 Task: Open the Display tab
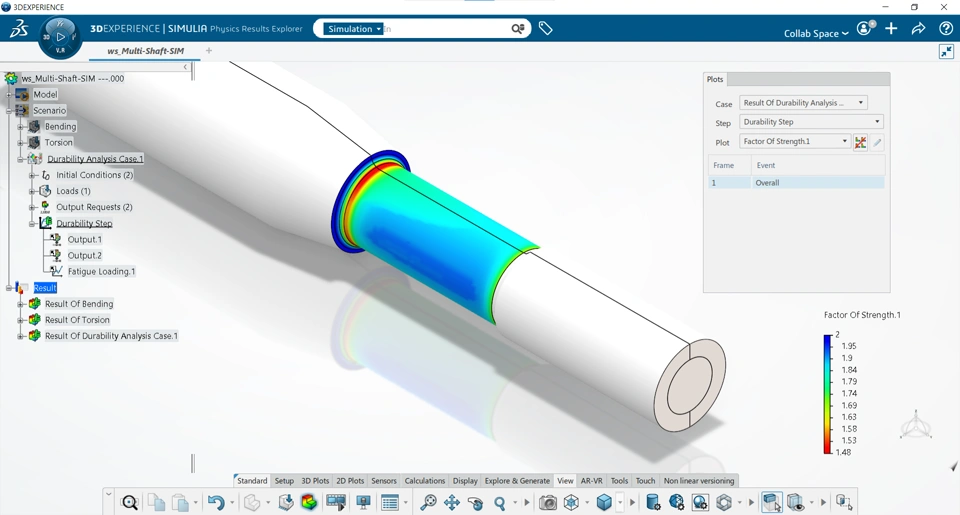point(465,481)
